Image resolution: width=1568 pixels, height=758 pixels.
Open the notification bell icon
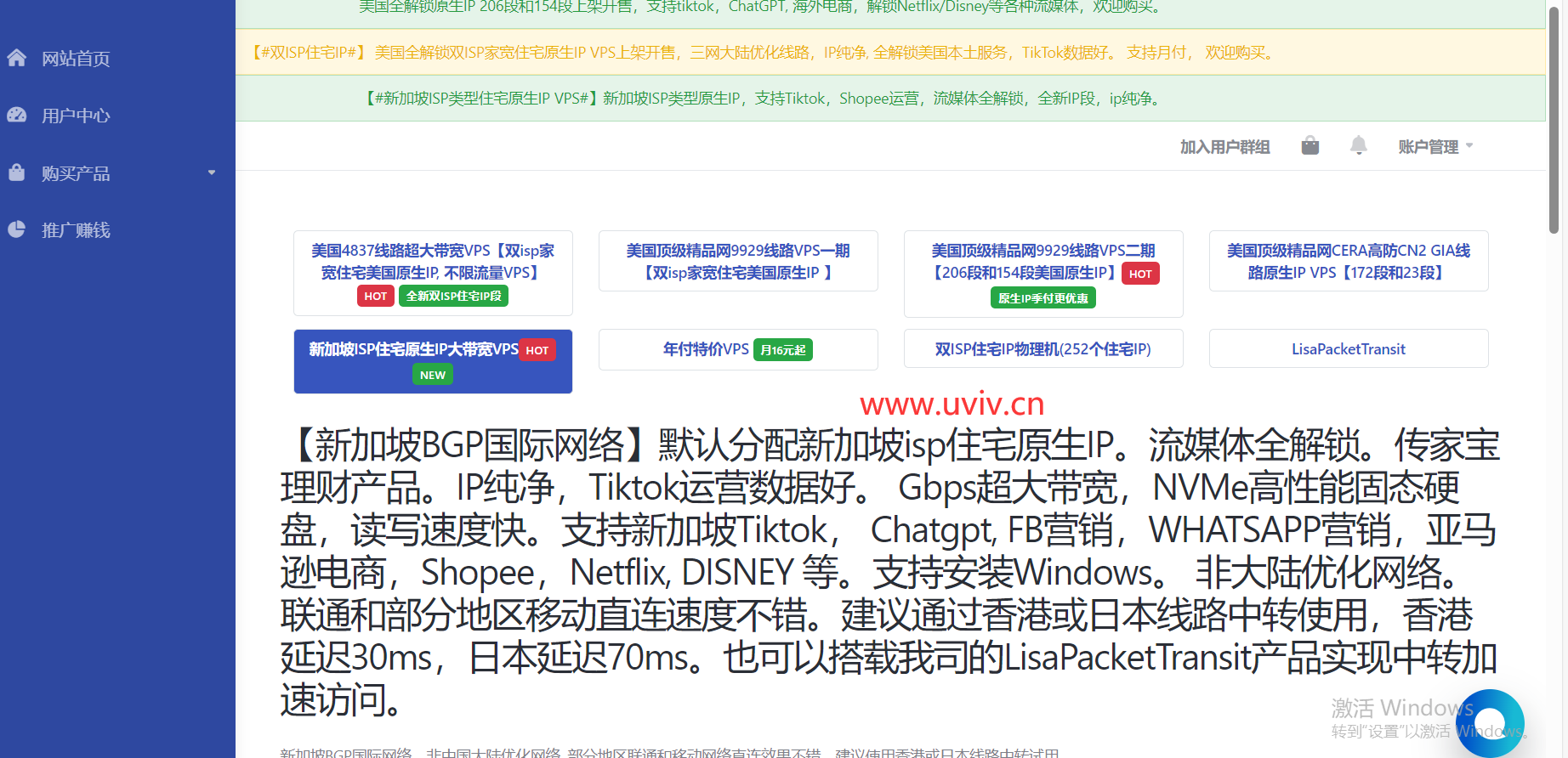1358,146
